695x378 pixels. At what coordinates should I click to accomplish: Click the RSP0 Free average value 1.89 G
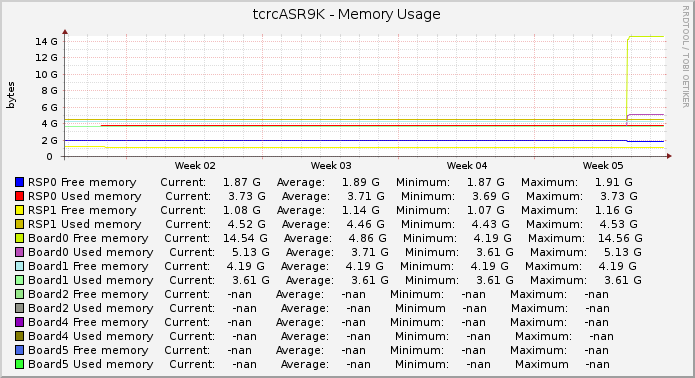tap(360, 182)
